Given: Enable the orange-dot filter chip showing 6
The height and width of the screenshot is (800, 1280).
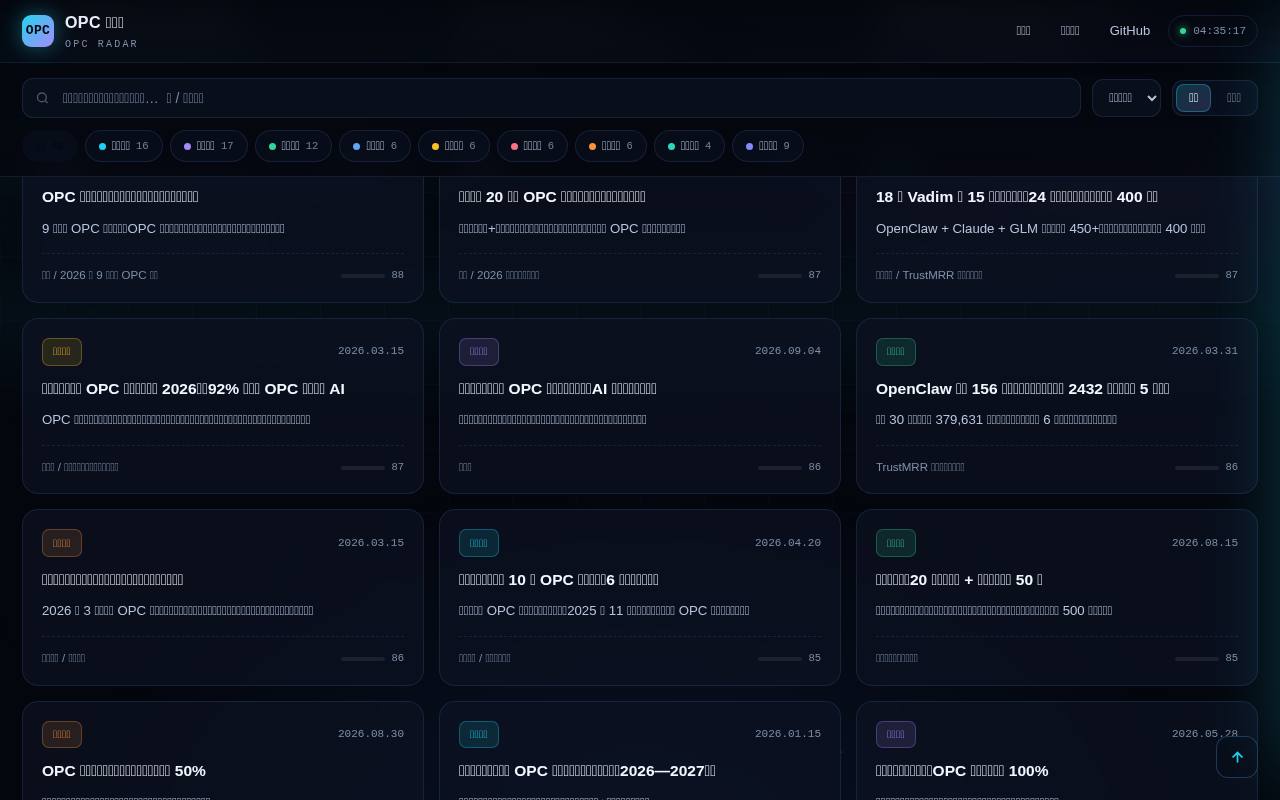Looking at the screenshot, I should [611, 146].
